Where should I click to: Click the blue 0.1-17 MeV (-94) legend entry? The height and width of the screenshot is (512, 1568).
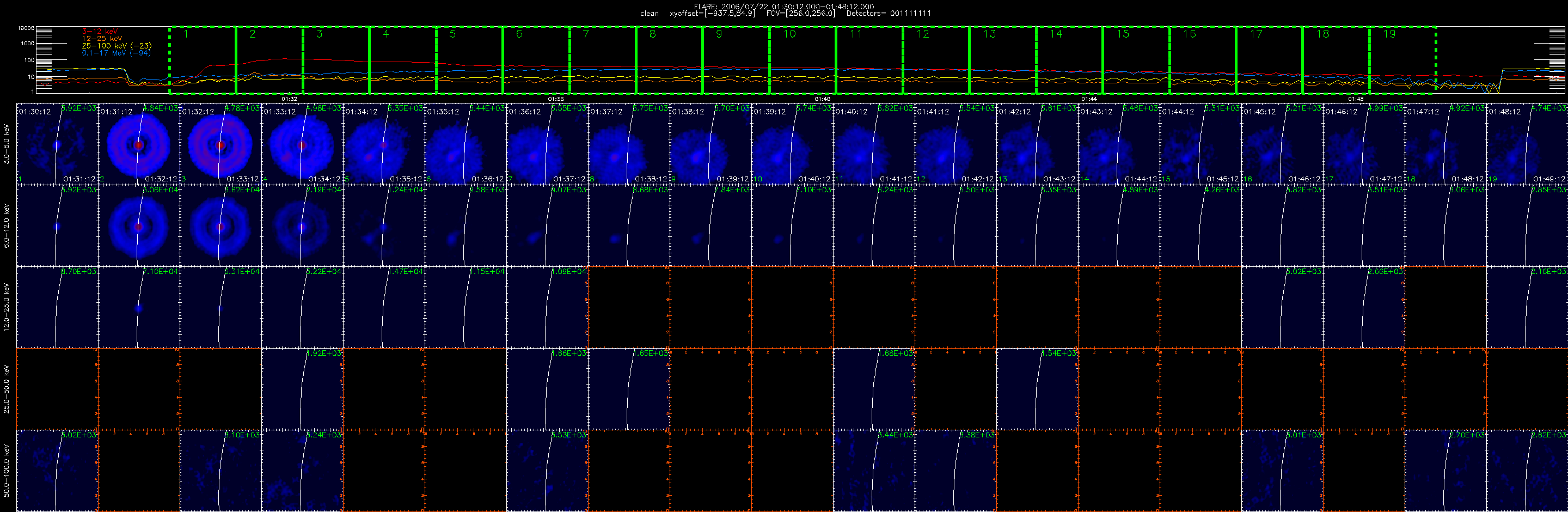117,53
